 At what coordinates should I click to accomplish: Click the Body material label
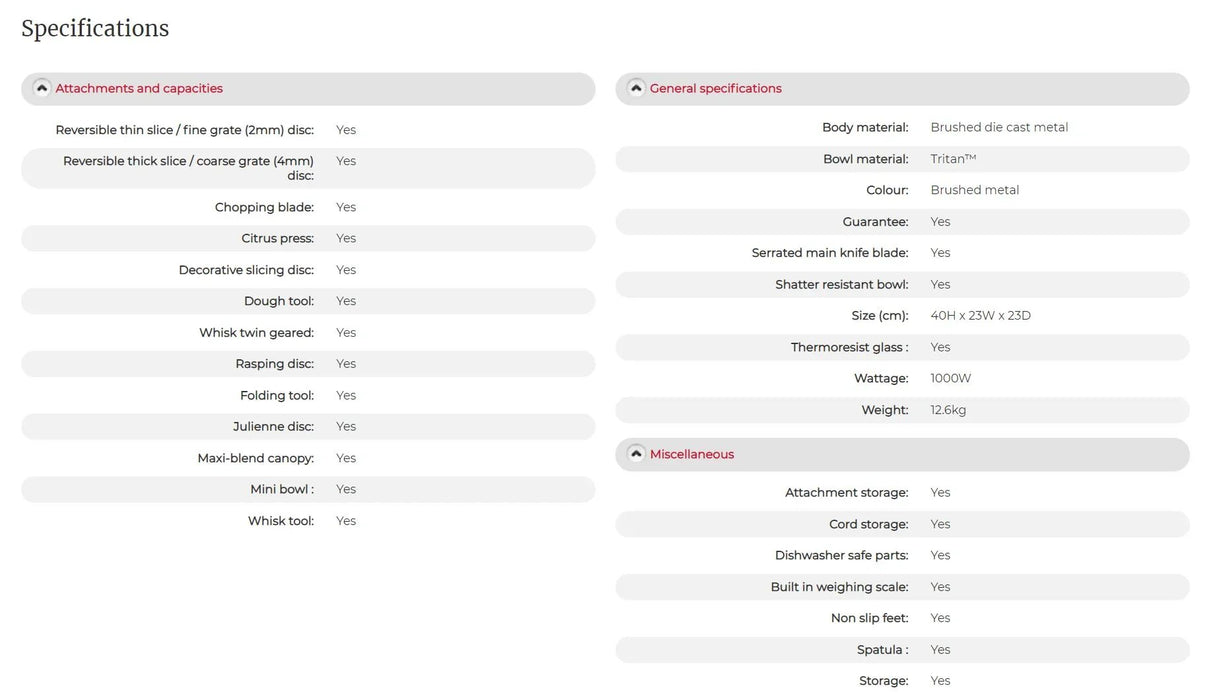(x=865, y=128)
